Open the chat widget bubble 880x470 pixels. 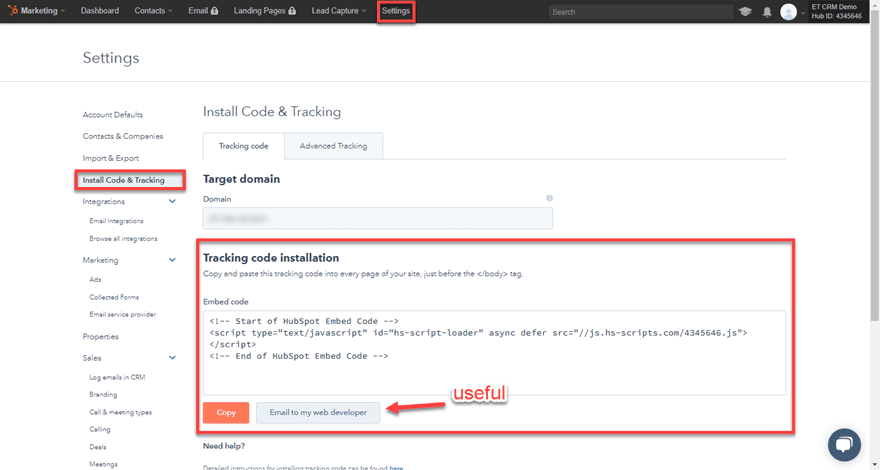844,445
